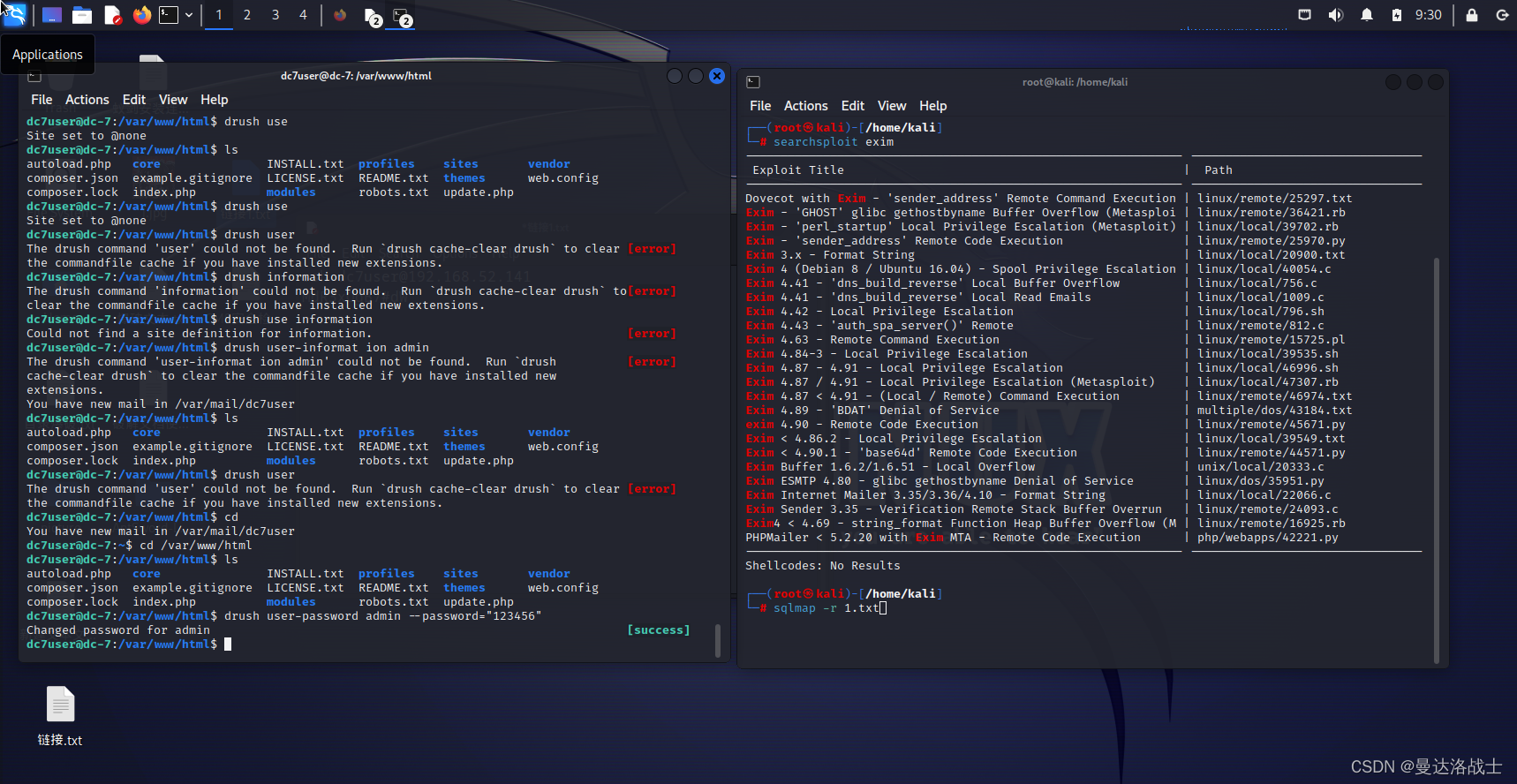Viewport: 1517px width, 784px height.
Task: Click path php/webapps/42221.py
Action: [x=1268, y=538]
